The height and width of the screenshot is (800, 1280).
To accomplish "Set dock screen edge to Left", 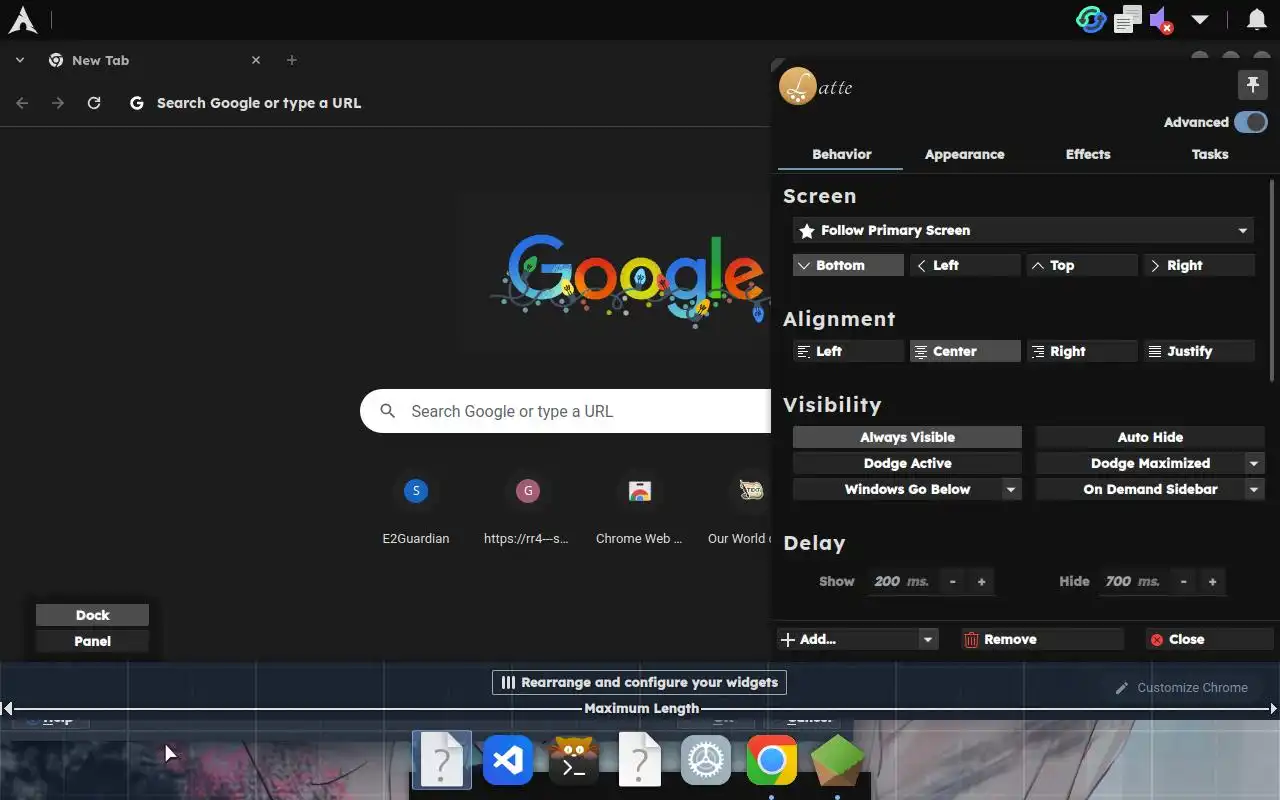I will pos(965,265).
